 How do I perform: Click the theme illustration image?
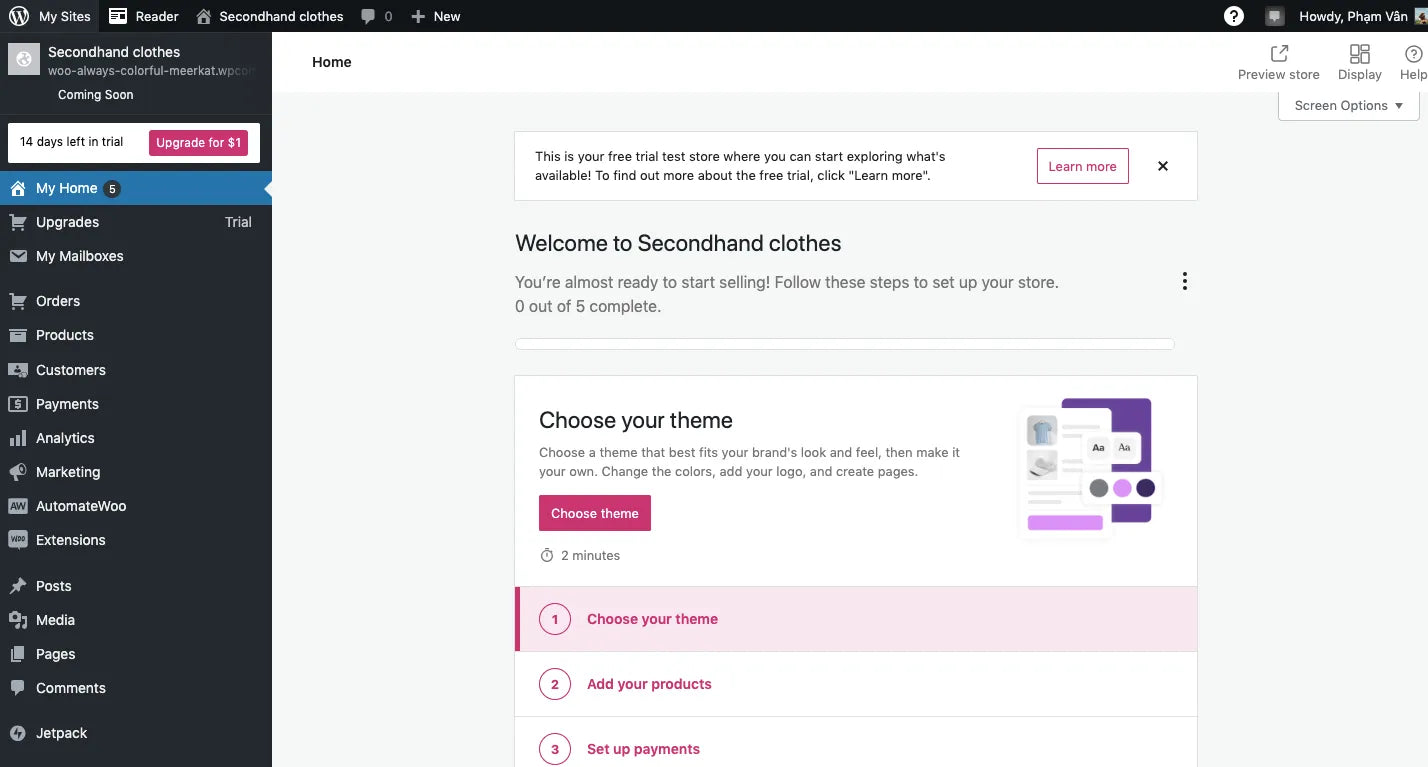(1090, 468)
